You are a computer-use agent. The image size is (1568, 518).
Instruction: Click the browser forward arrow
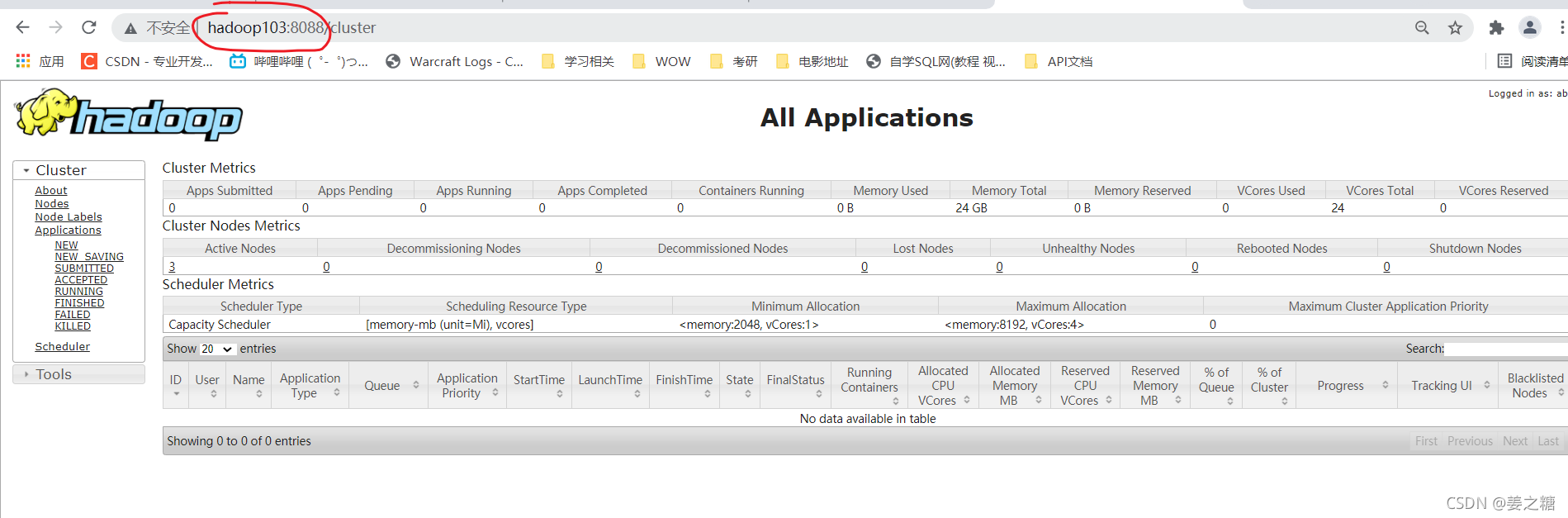tap(56, 27)
